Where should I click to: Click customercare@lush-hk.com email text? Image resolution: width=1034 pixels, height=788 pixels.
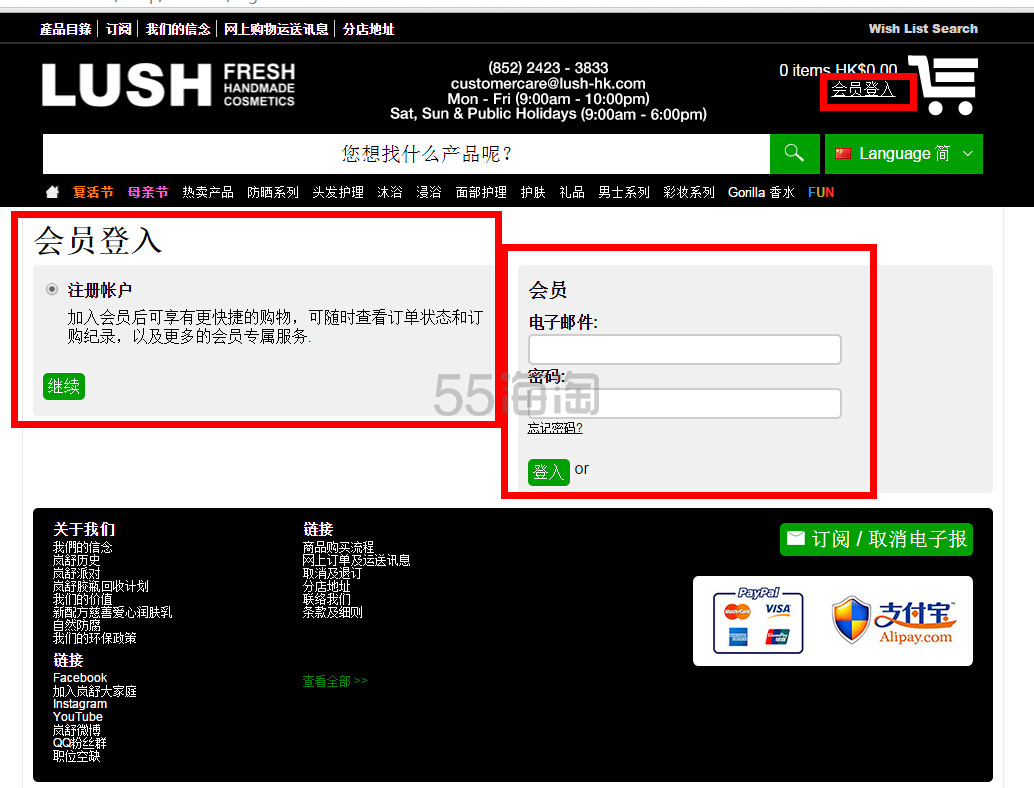point(548,84)
